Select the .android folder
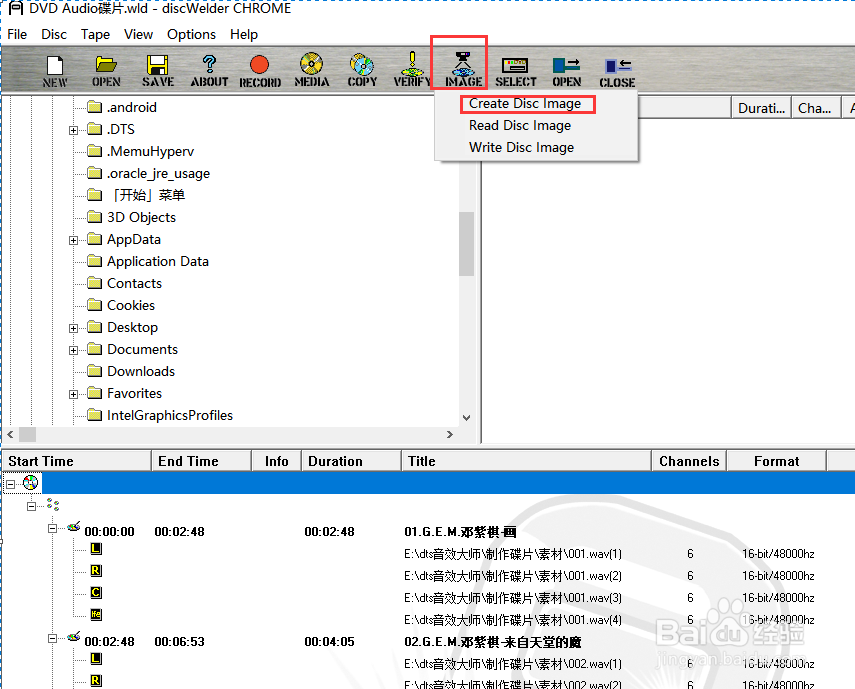This screenshot has width=855, height=689. point(122,107)
